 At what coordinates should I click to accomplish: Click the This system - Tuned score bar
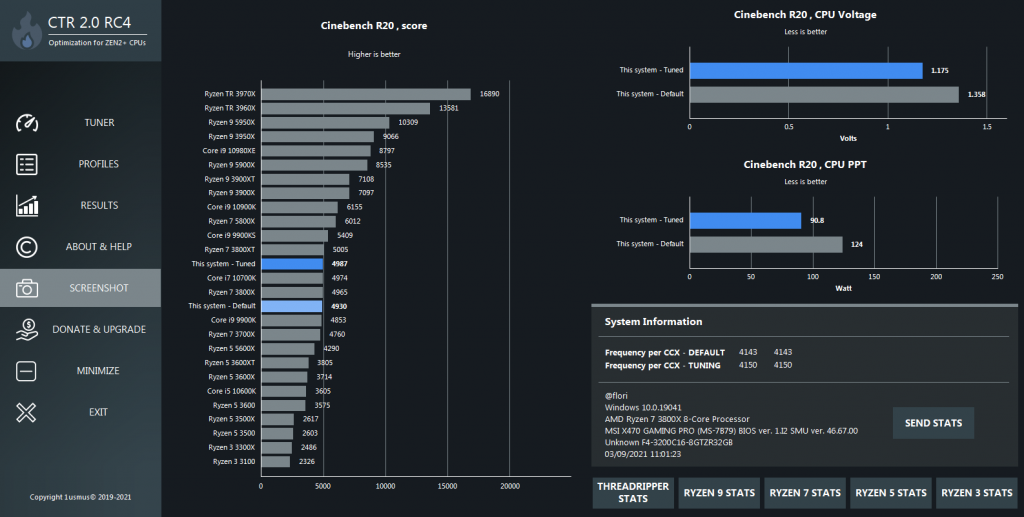point(292,264)
